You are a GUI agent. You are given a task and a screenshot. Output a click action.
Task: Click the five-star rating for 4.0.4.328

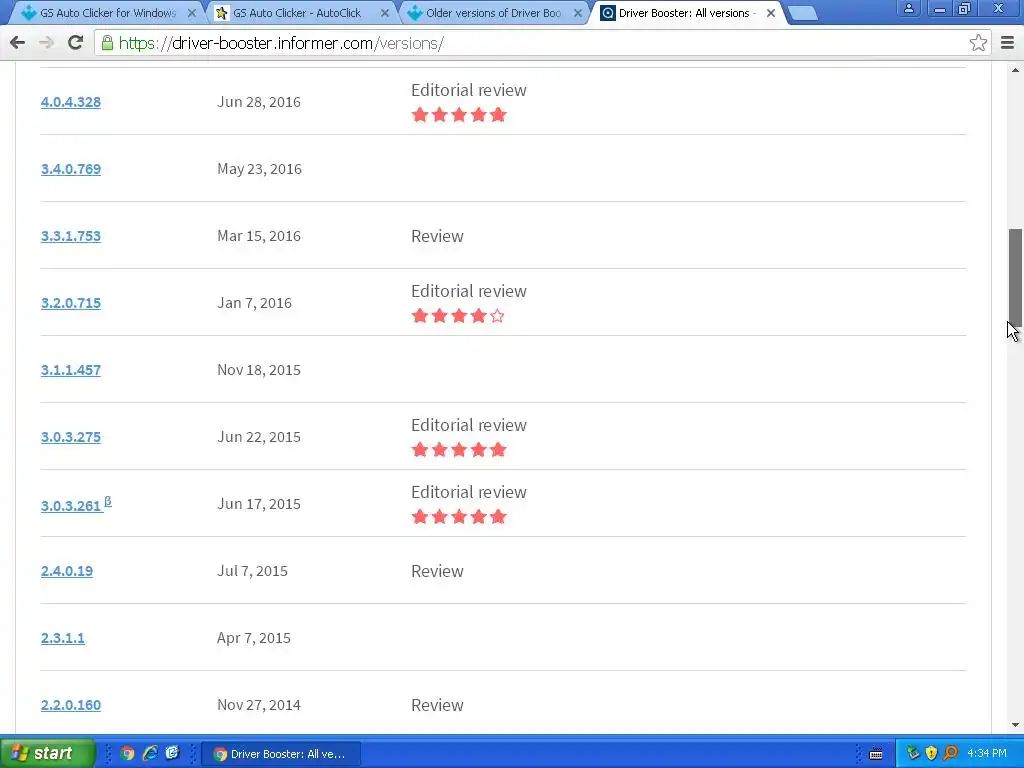tap(459, 115)
